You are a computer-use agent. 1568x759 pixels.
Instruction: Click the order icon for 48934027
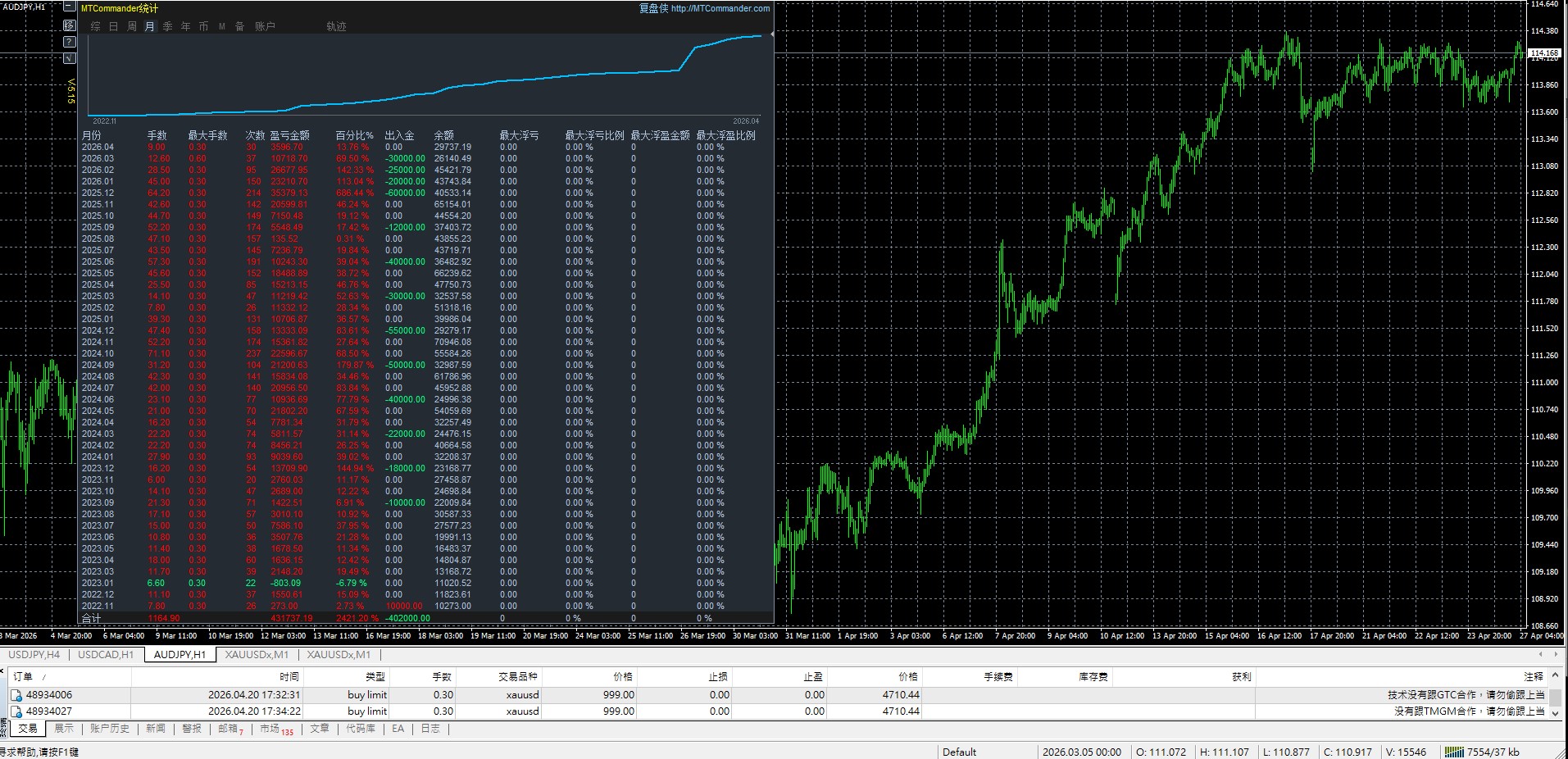(16, 711)
